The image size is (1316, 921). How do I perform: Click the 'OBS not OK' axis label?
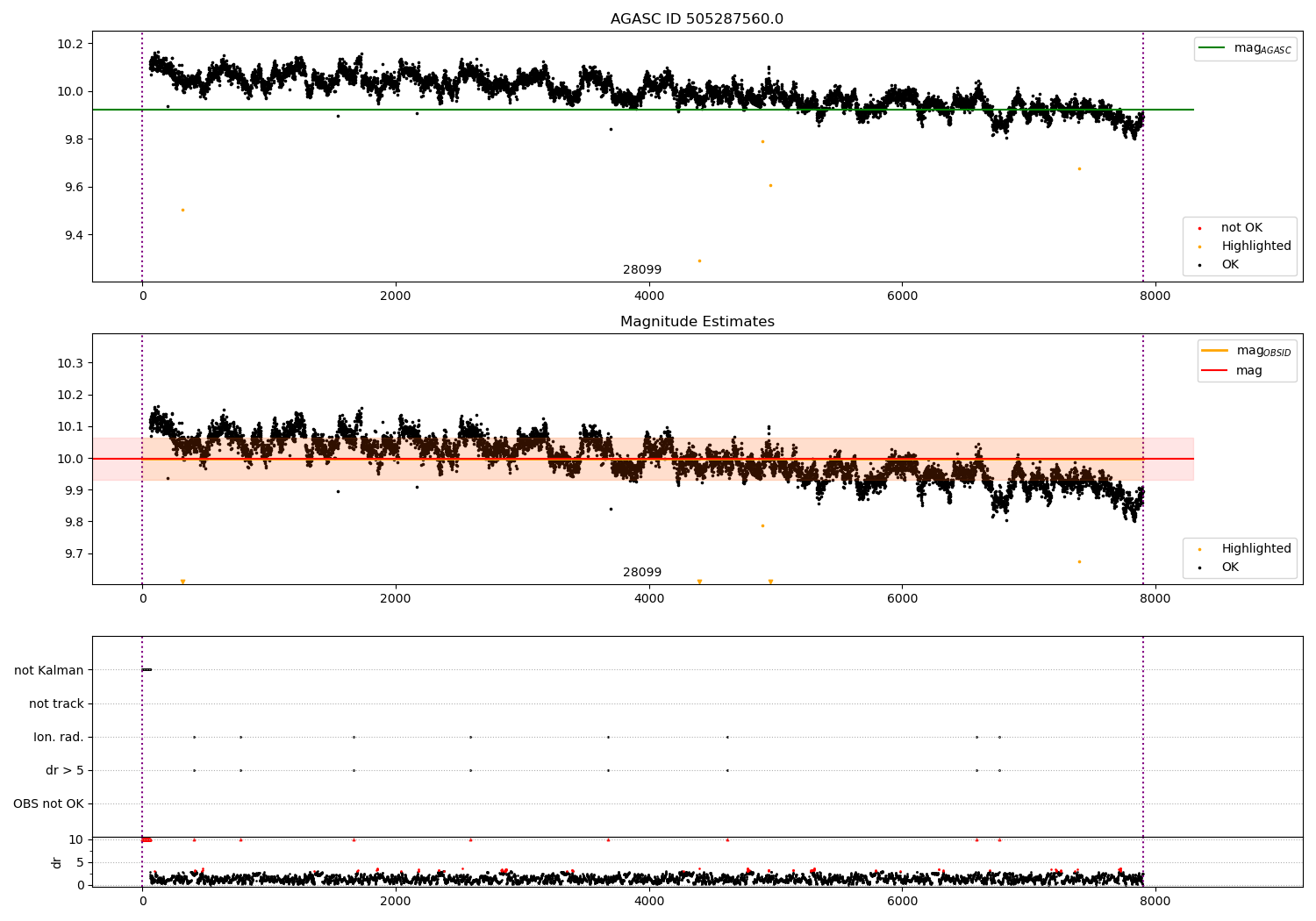[48, 803]
